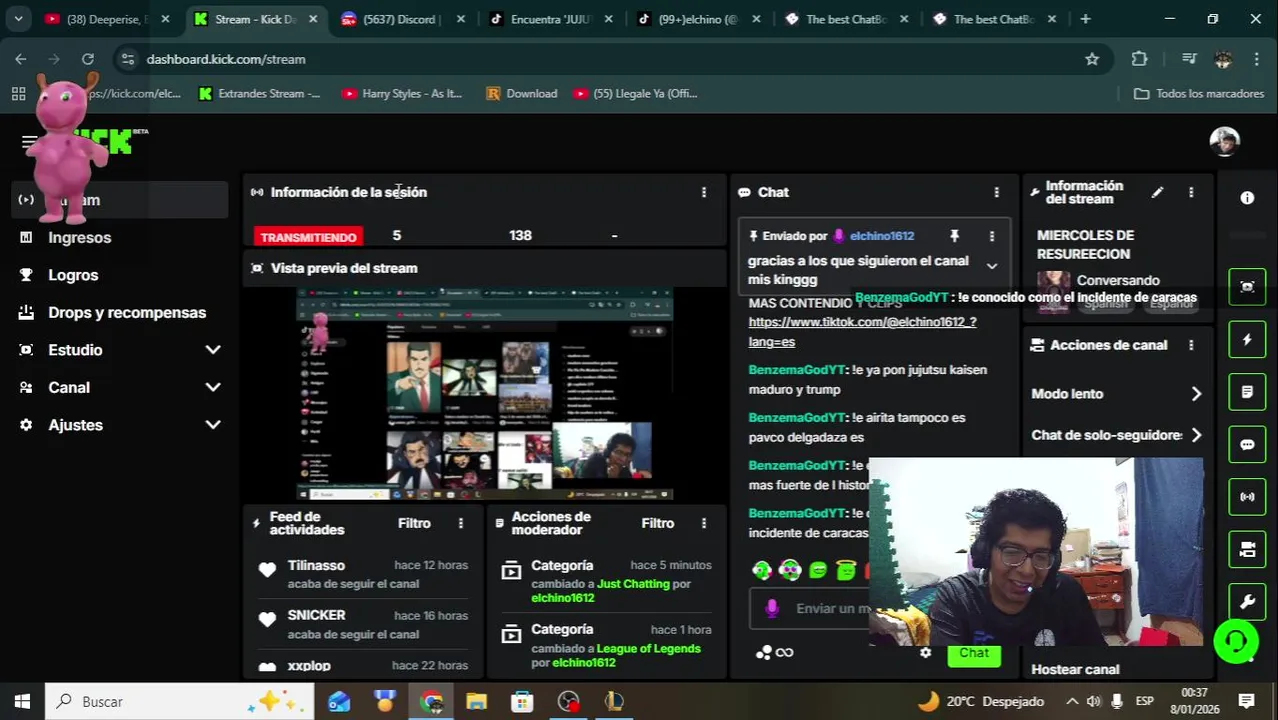Reload the page

[x=88, y=59]
